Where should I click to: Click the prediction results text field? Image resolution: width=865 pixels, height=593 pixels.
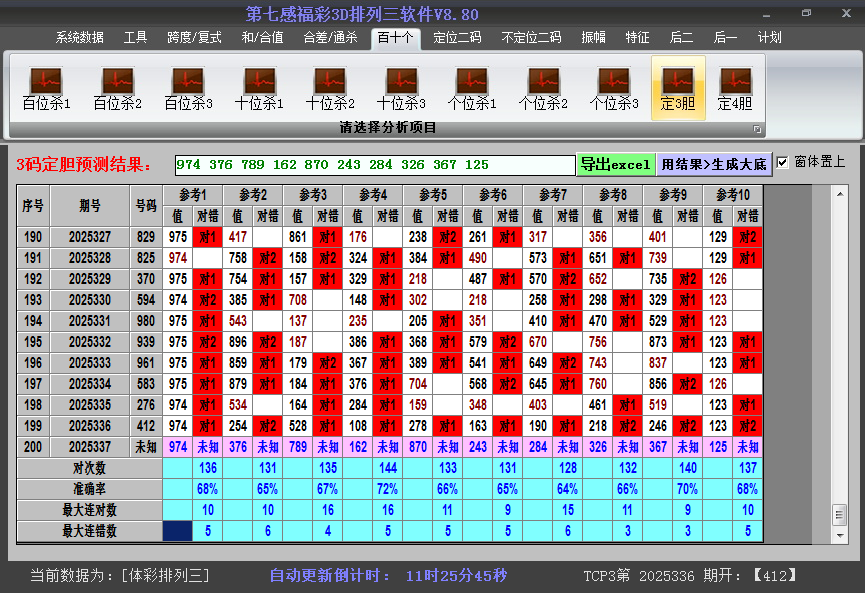click(374, 165)
